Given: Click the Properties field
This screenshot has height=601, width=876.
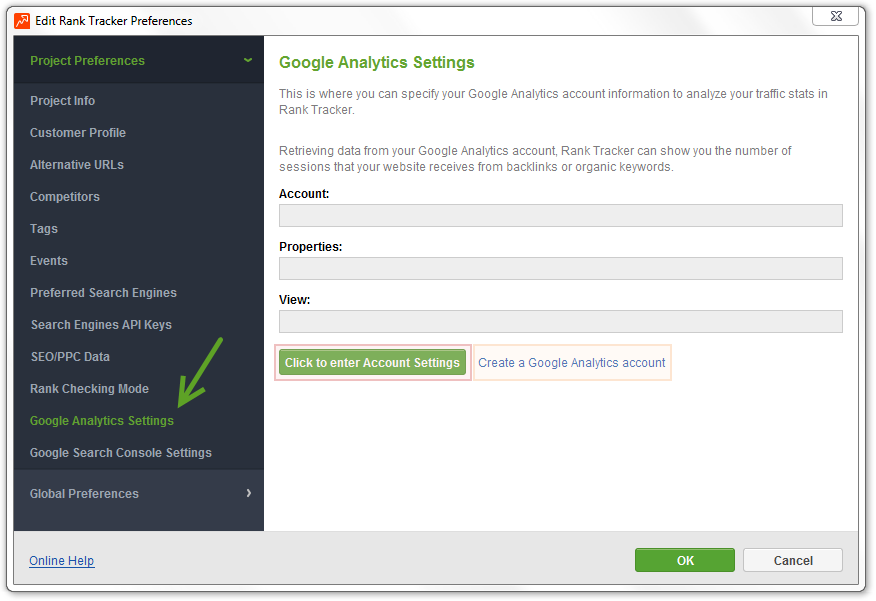Looking at the screenshot, I should click(560, 269).
